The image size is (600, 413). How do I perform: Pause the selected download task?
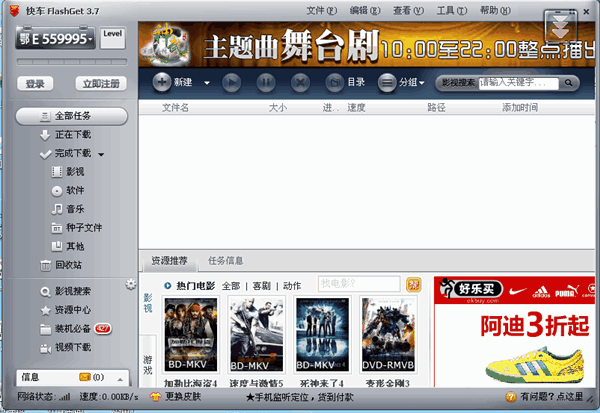pyautogui.click(x=266, y=82)
